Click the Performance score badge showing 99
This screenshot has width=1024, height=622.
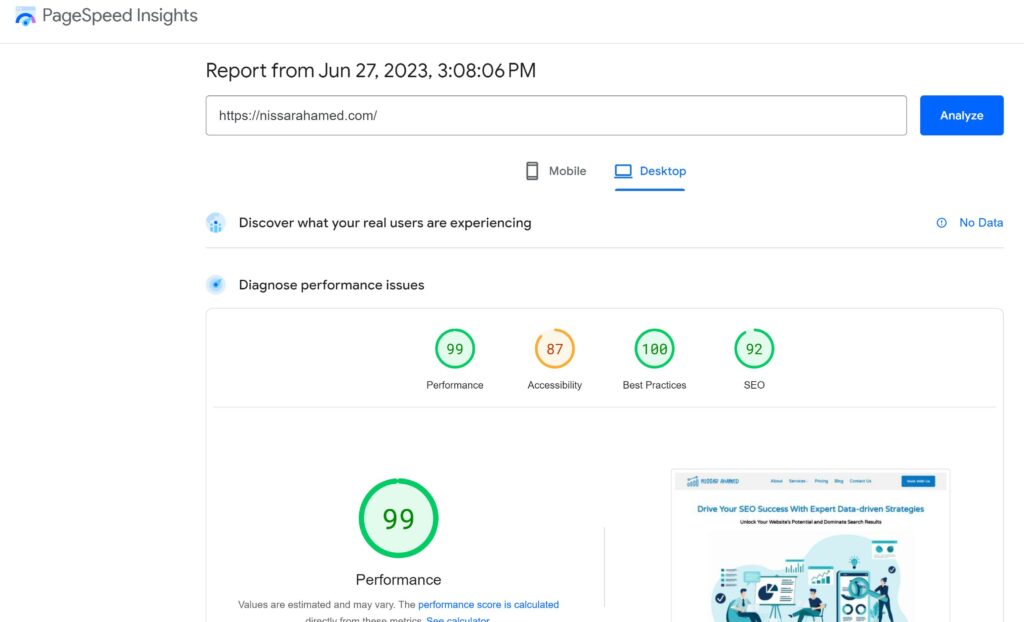pos(454,349)
